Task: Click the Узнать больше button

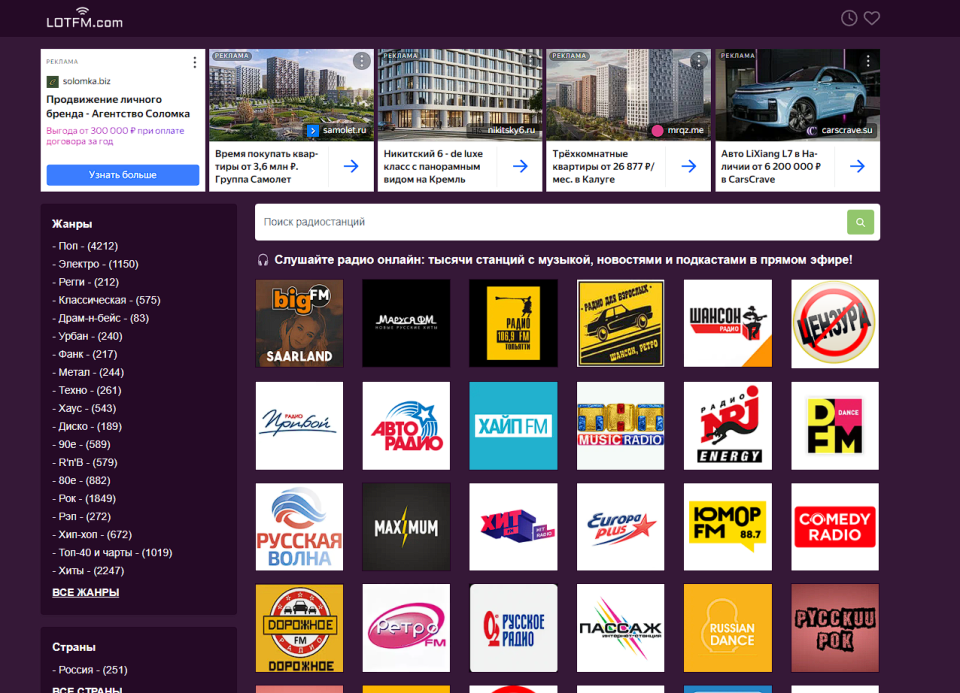Action: (122, 175)
